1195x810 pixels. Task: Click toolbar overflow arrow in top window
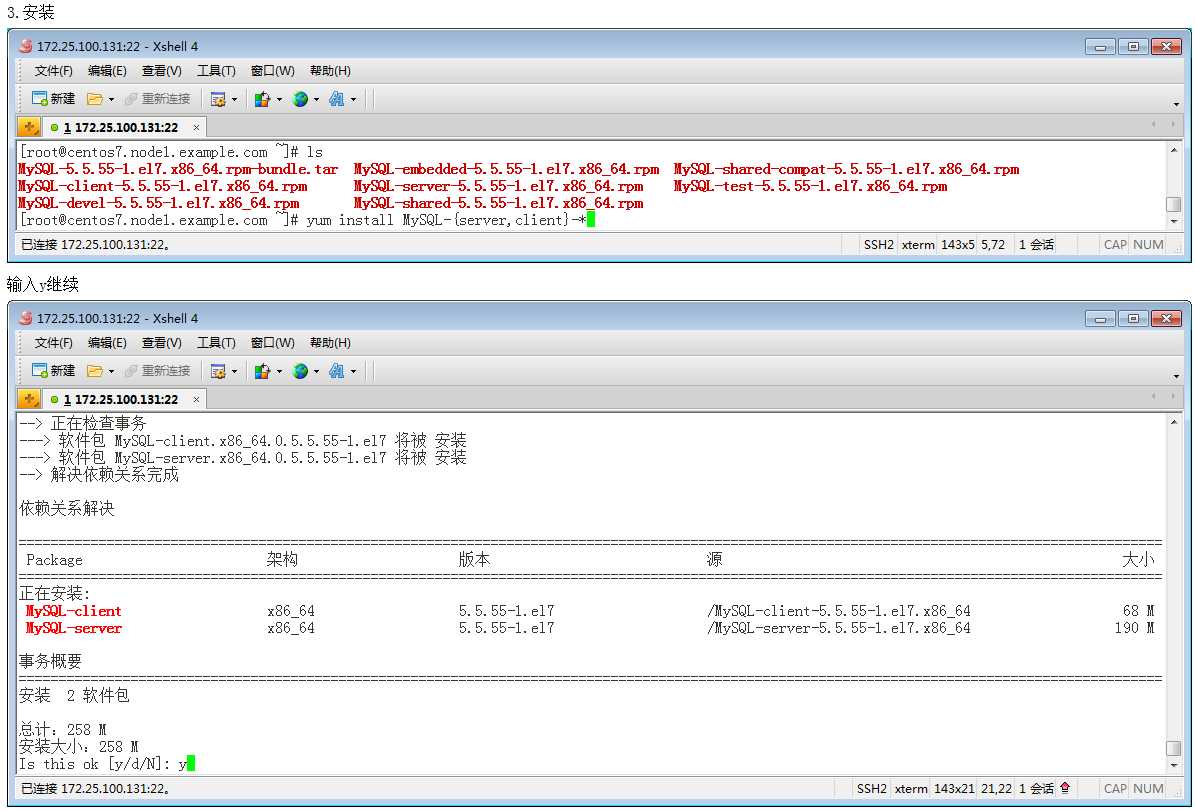tap(1176, 104)
